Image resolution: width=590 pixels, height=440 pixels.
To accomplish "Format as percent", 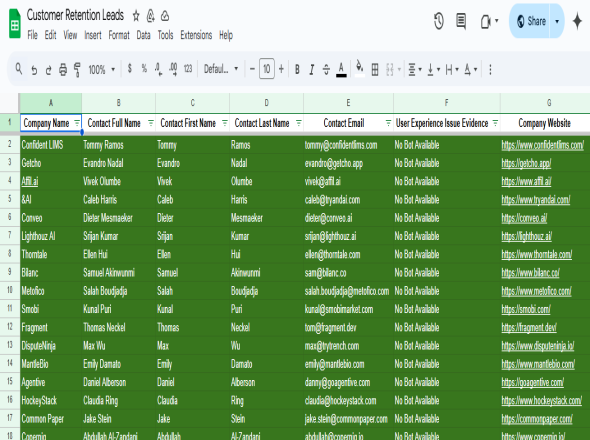I will point(144,69).
